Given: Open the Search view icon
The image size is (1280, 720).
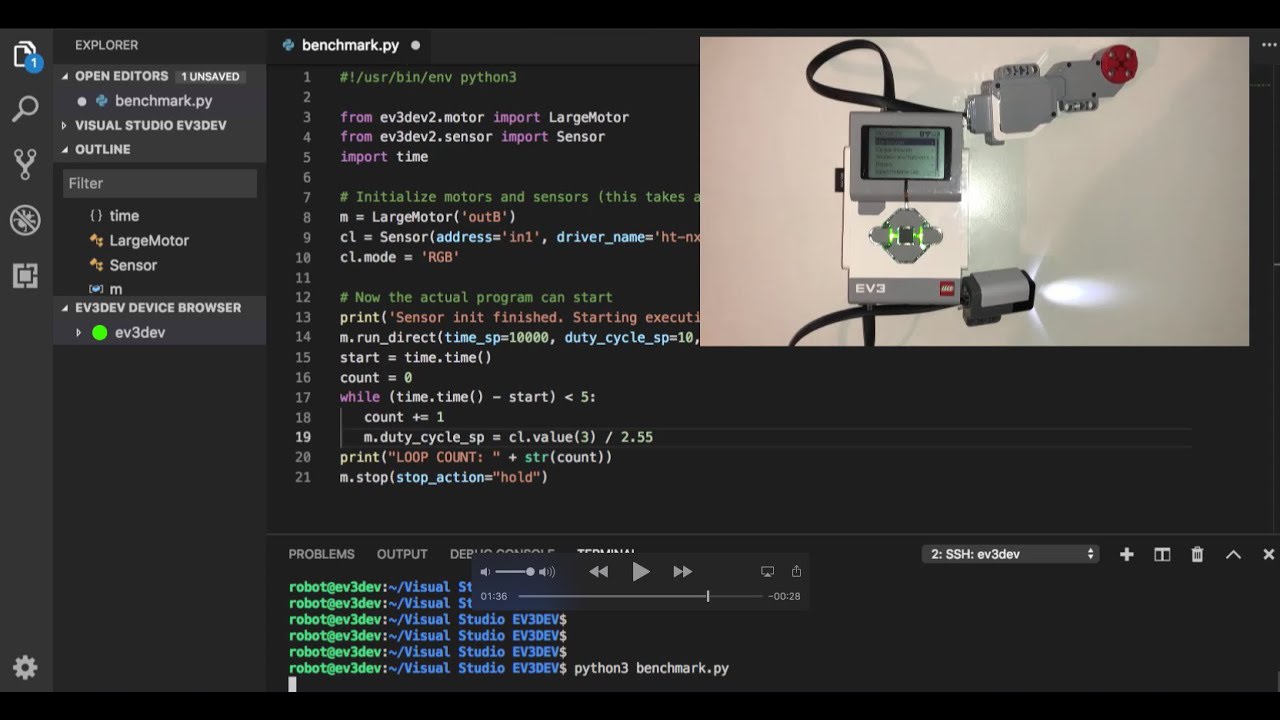Looking at the screenshot, I should [x=25, y=109].
